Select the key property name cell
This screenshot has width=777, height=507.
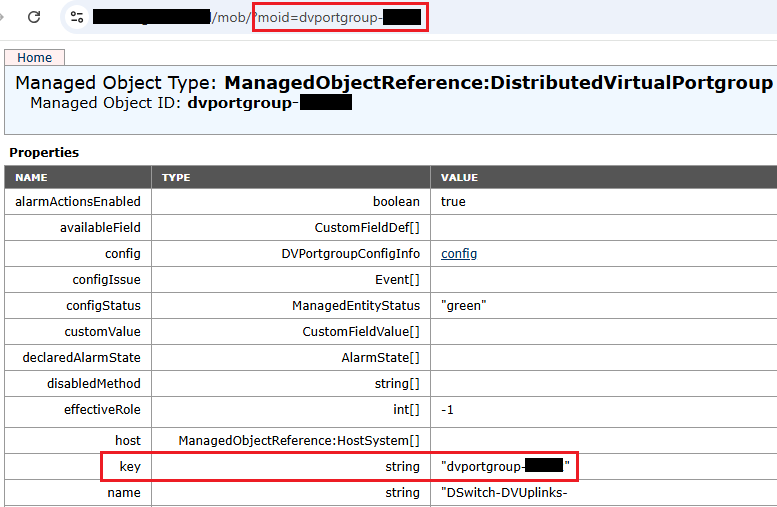tap(130, 467)
